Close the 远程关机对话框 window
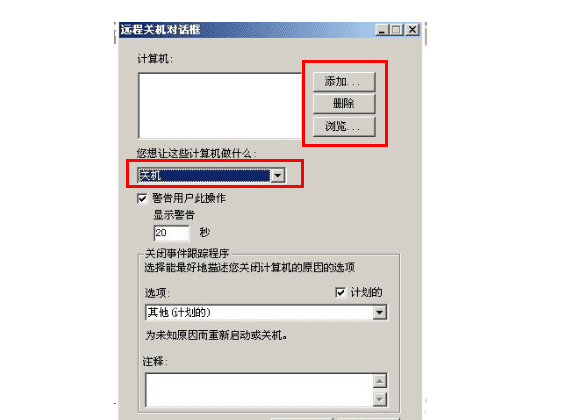 pyautogui.click(x=412, y=30)
